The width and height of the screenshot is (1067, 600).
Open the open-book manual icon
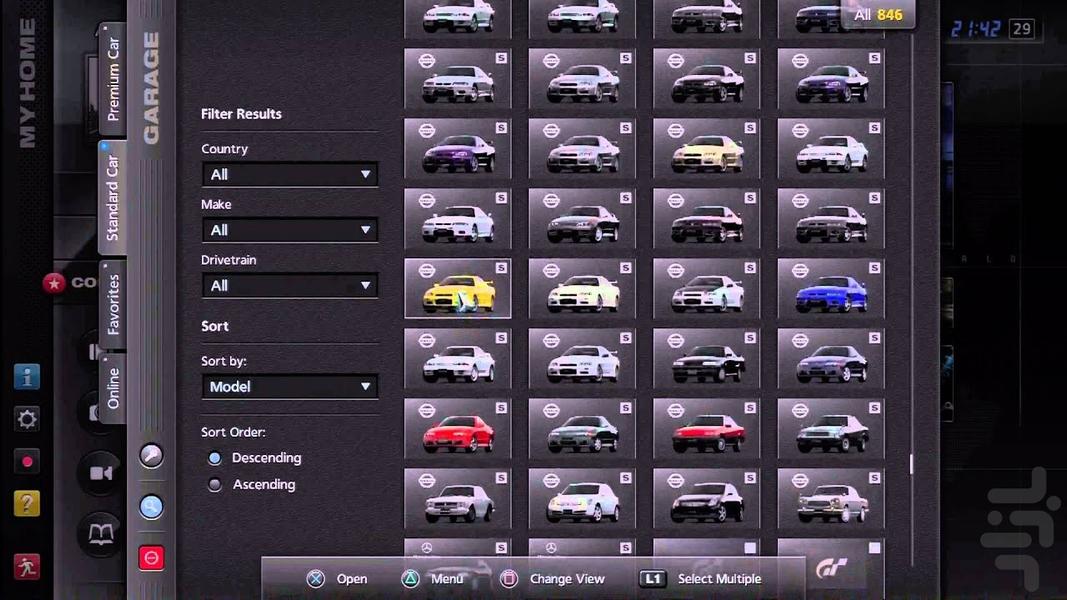101,534
